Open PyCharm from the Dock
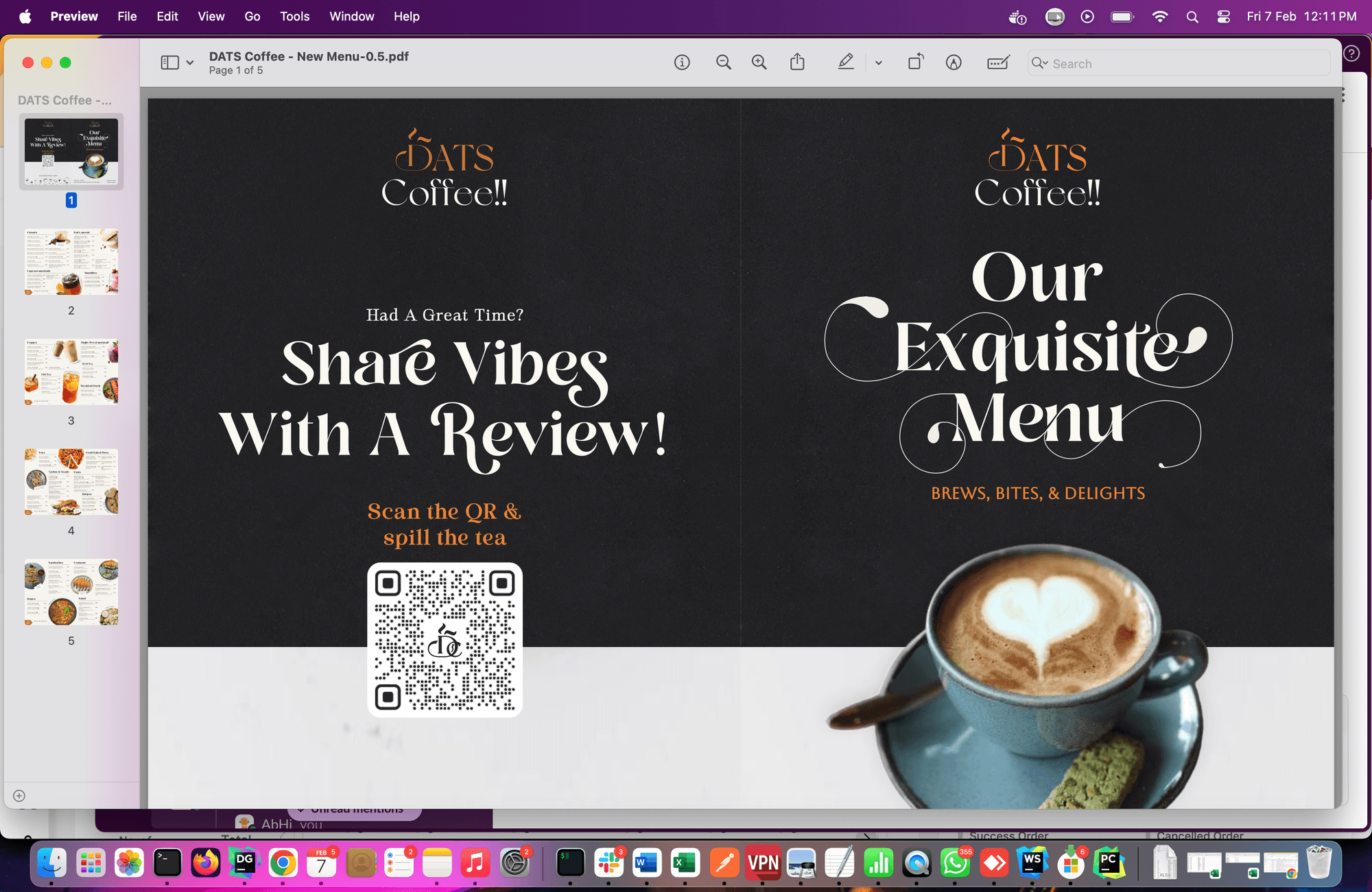The image size is (1372, 892). 1109,863
